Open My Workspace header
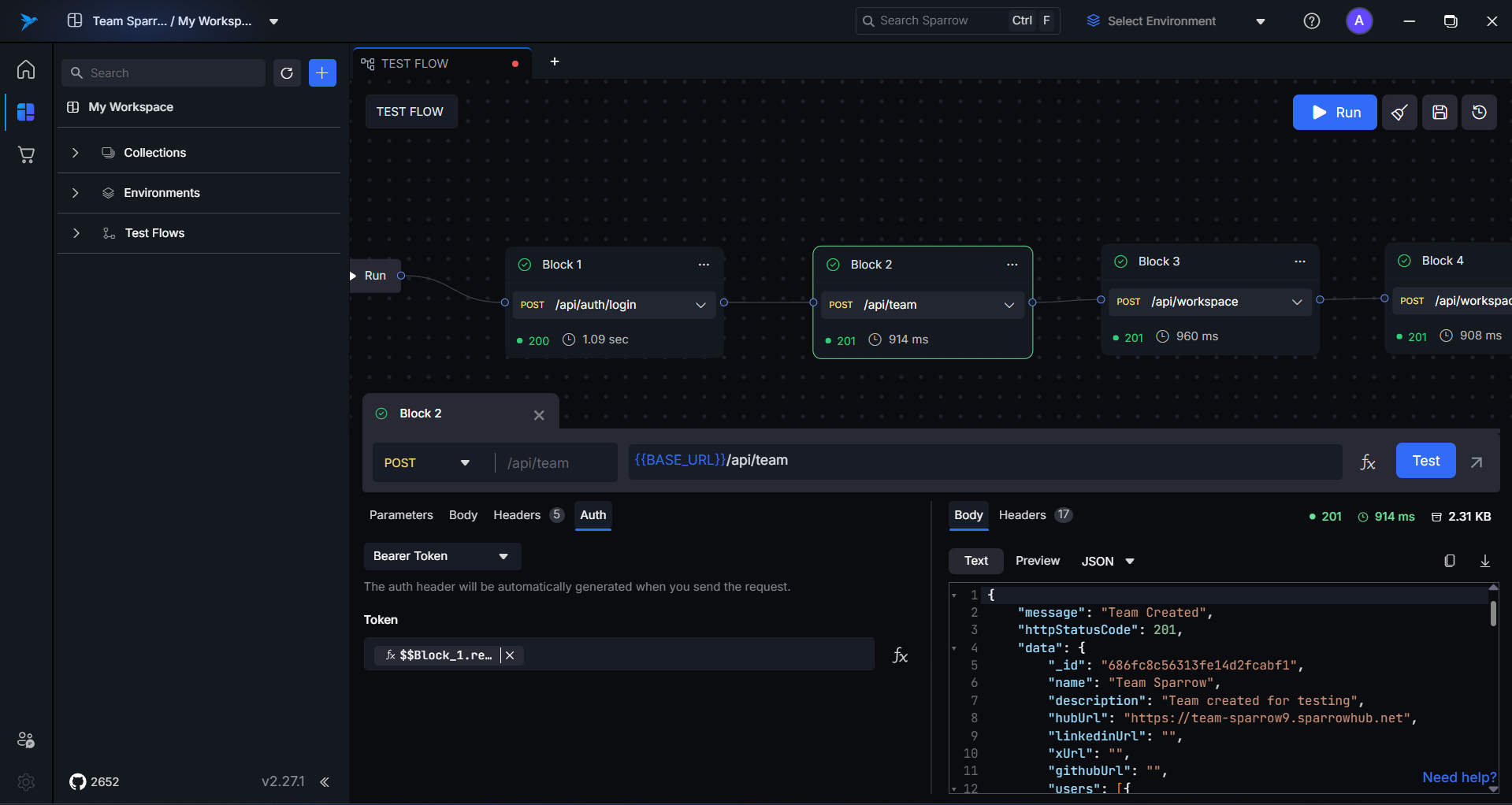Screen dimensions: 1512x805 [x=131, y=107]
